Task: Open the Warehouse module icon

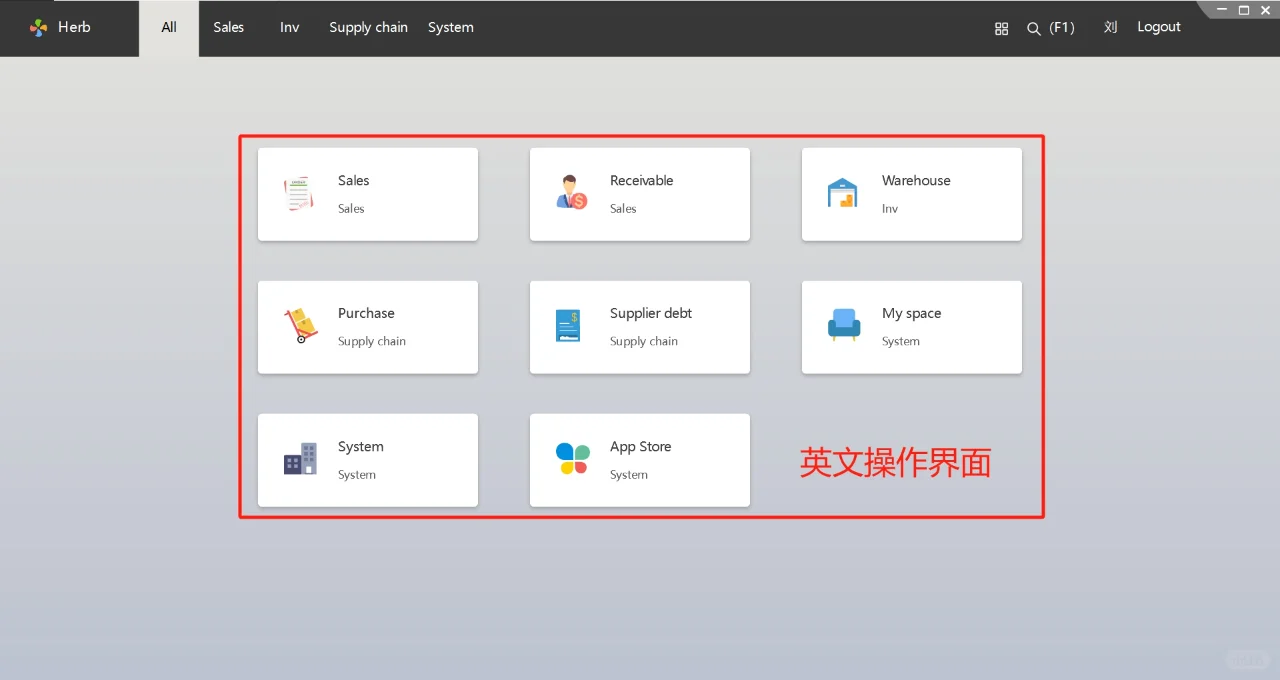Action: 841,194
